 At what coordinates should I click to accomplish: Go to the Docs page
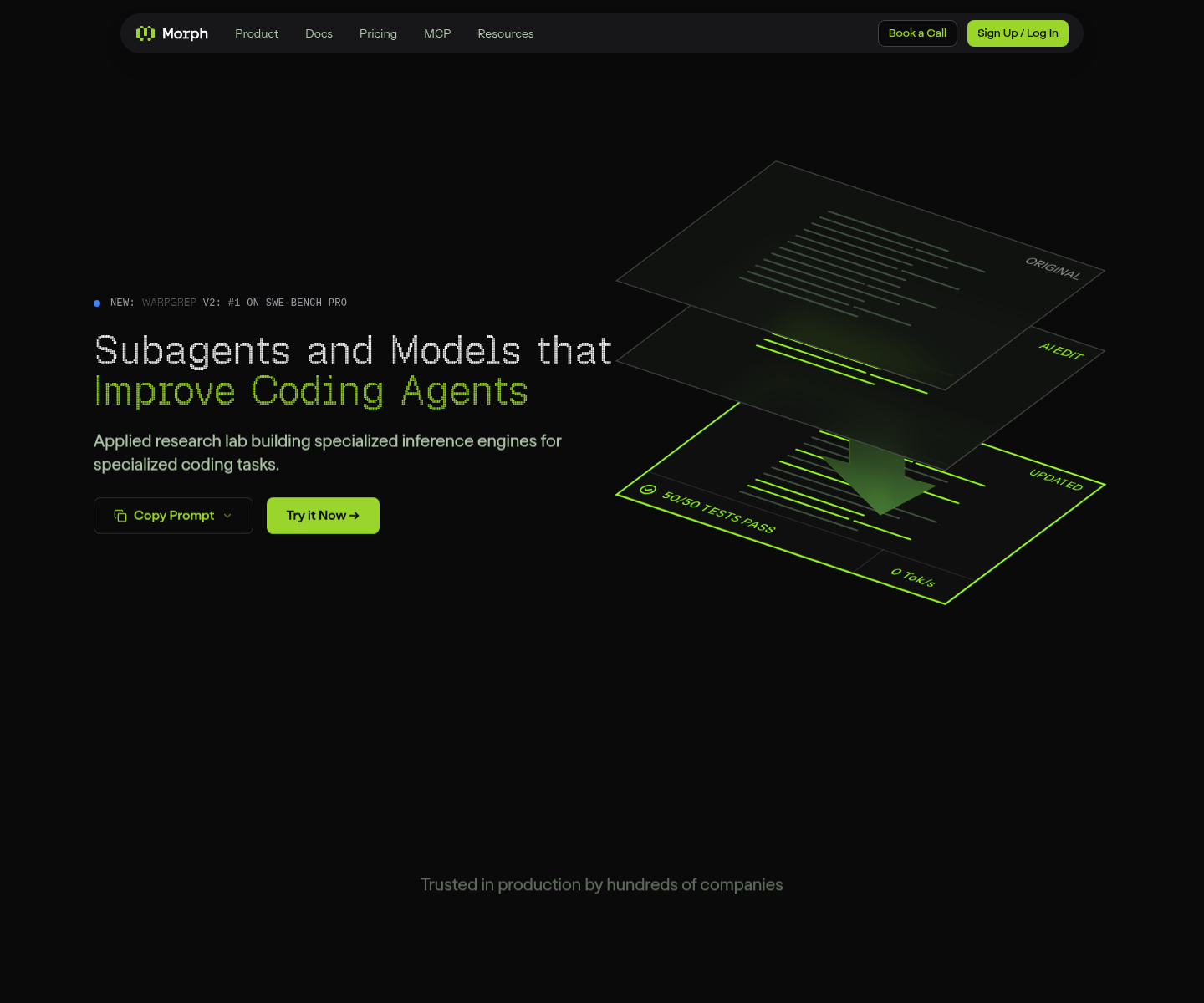click(x=319, y=33)
